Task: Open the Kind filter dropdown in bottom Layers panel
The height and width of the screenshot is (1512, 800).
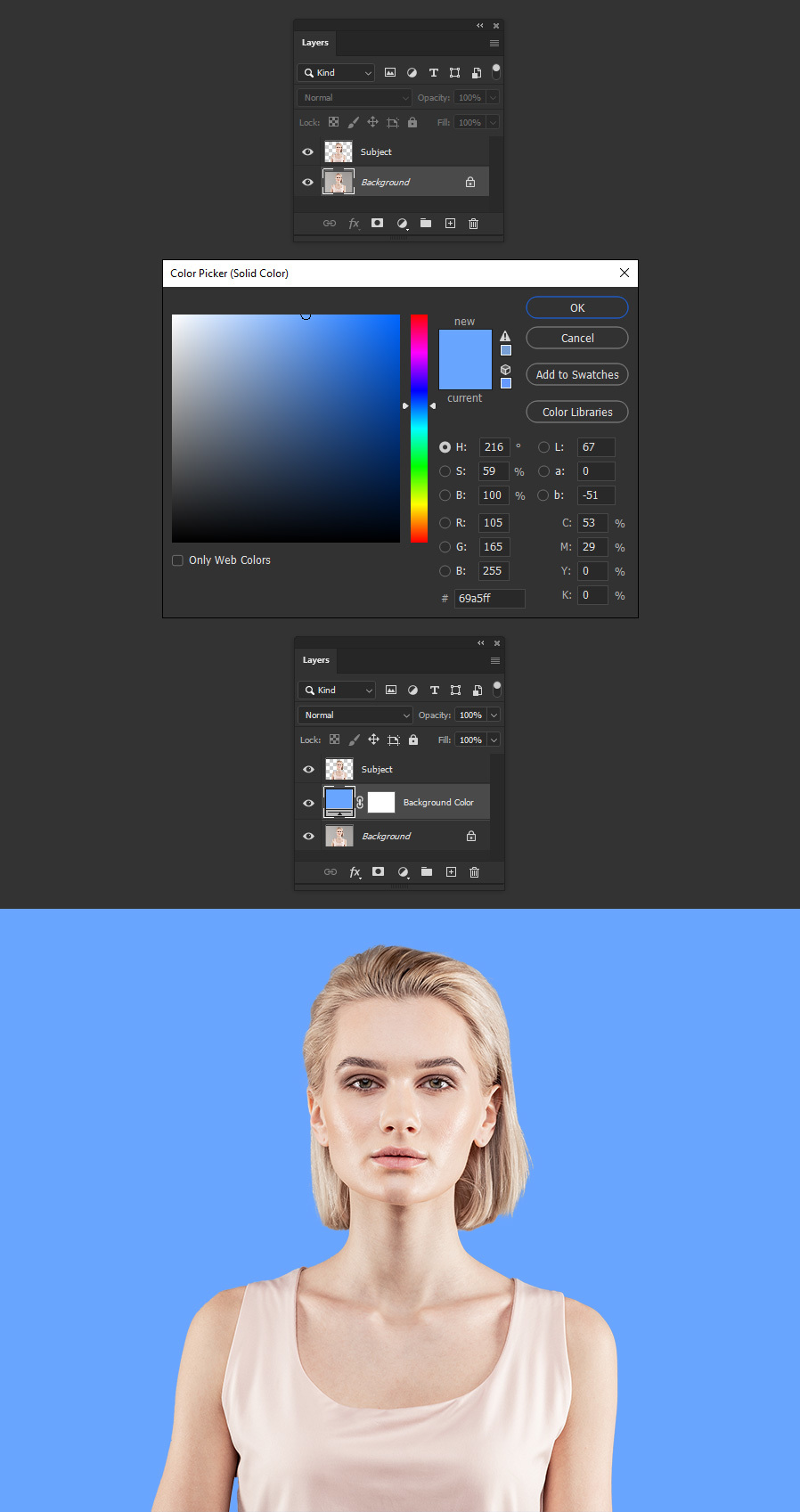Action: [x=337, y=690]
